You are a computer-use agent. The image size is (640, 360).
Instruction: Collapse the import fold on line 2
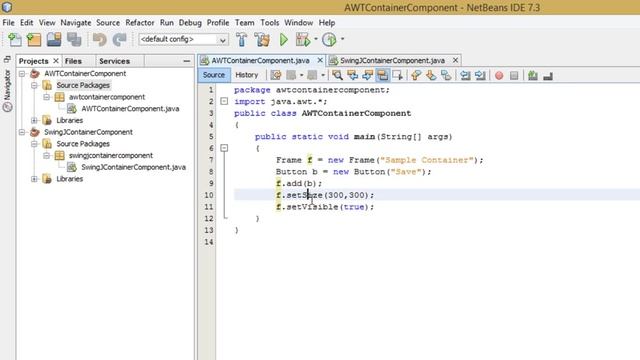[224, 101]
